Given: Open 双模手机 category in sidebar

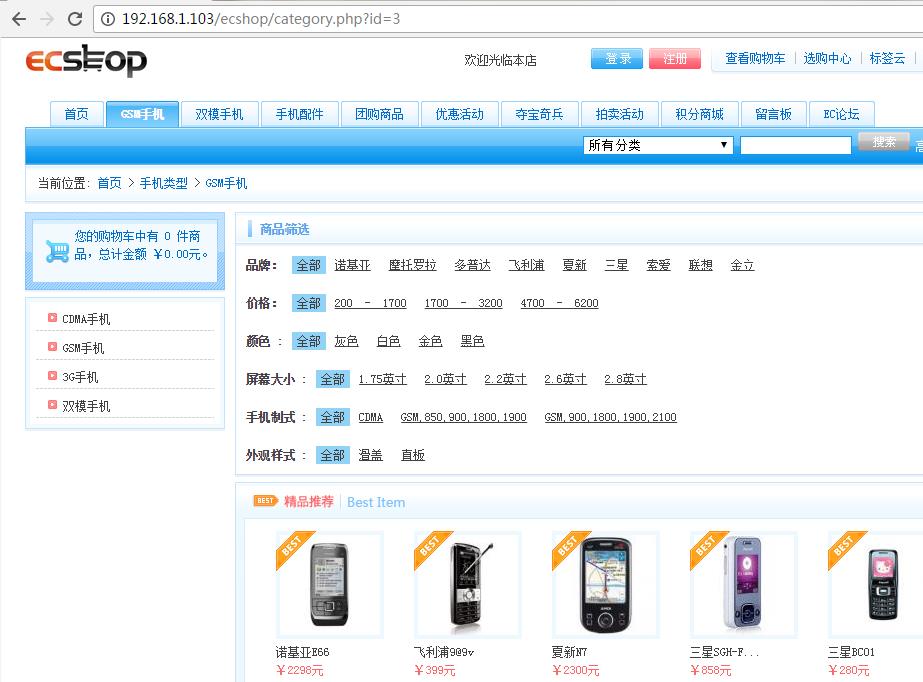Looking at the screenshot, I should [86, 406].
